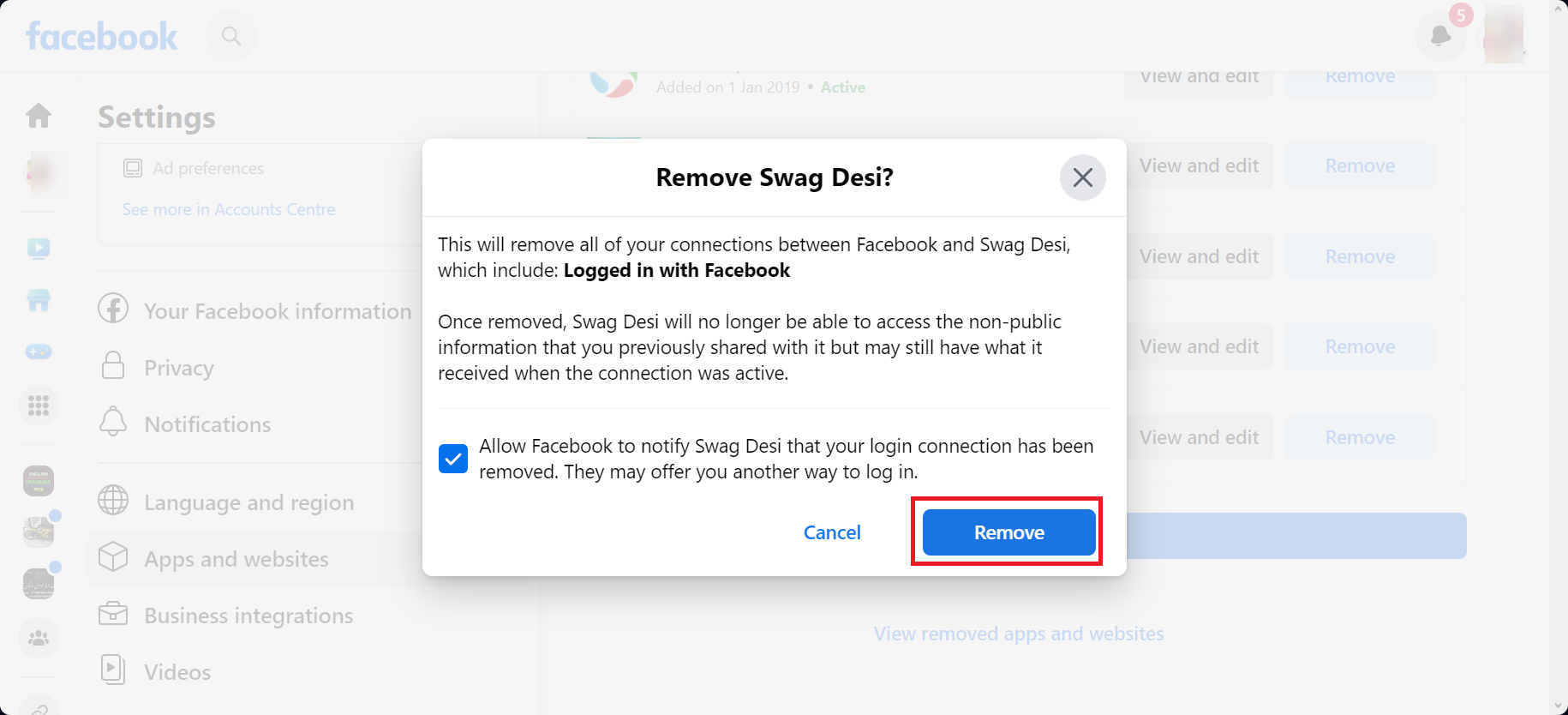Confirm removal with the Remove button

click(x=1008, y=532)
